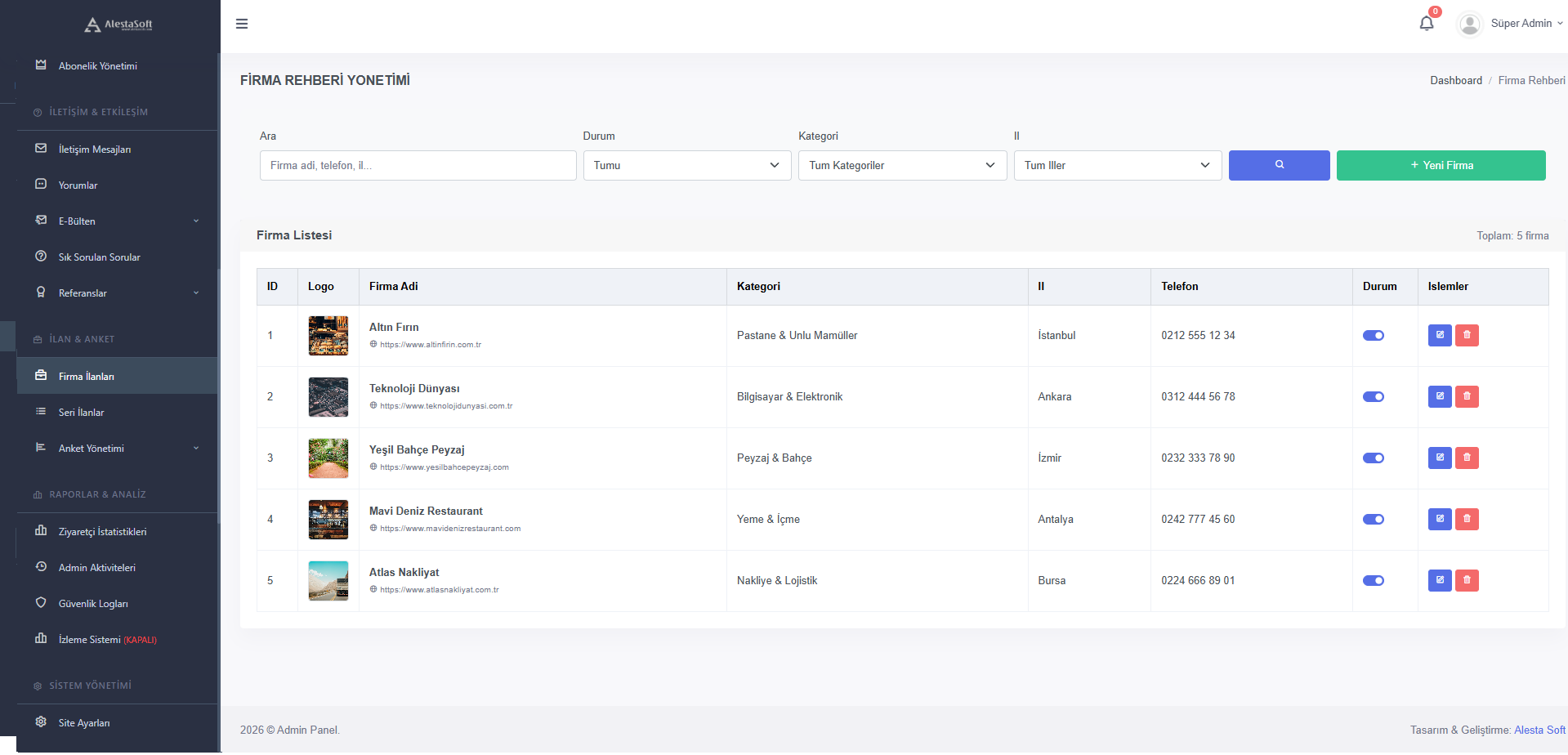This screenshot has height=755, width=1568.
Task: Toggle status switch for Altın Fırın
Action: click(x=1373, y=335)
